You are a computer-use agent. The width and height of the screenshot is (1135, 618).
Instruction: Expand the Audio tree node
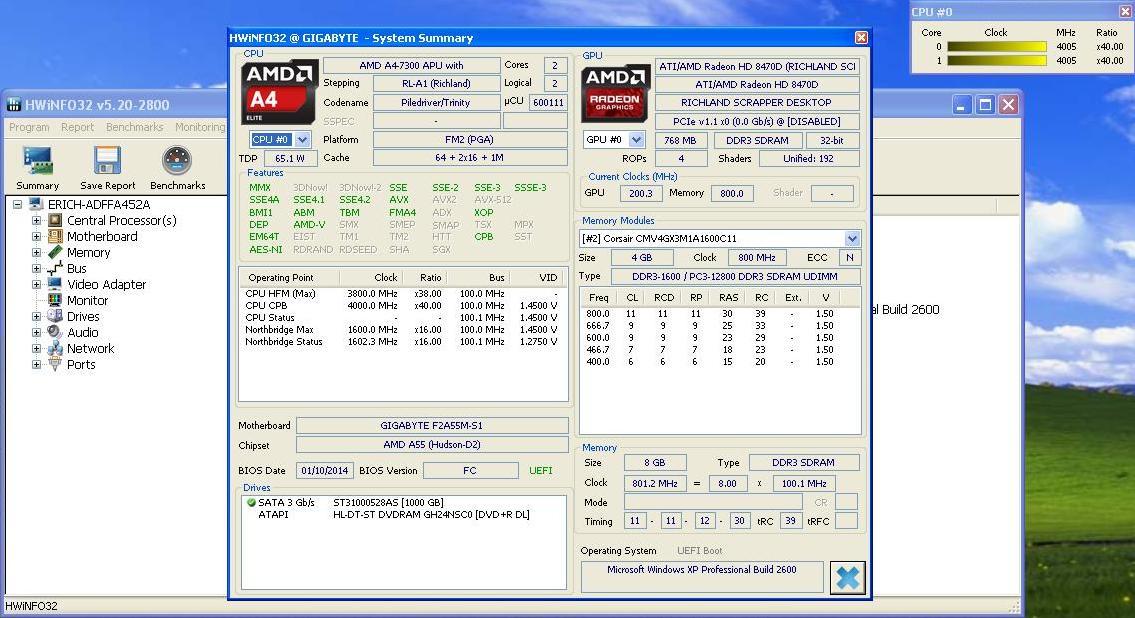tap(36, 332)
